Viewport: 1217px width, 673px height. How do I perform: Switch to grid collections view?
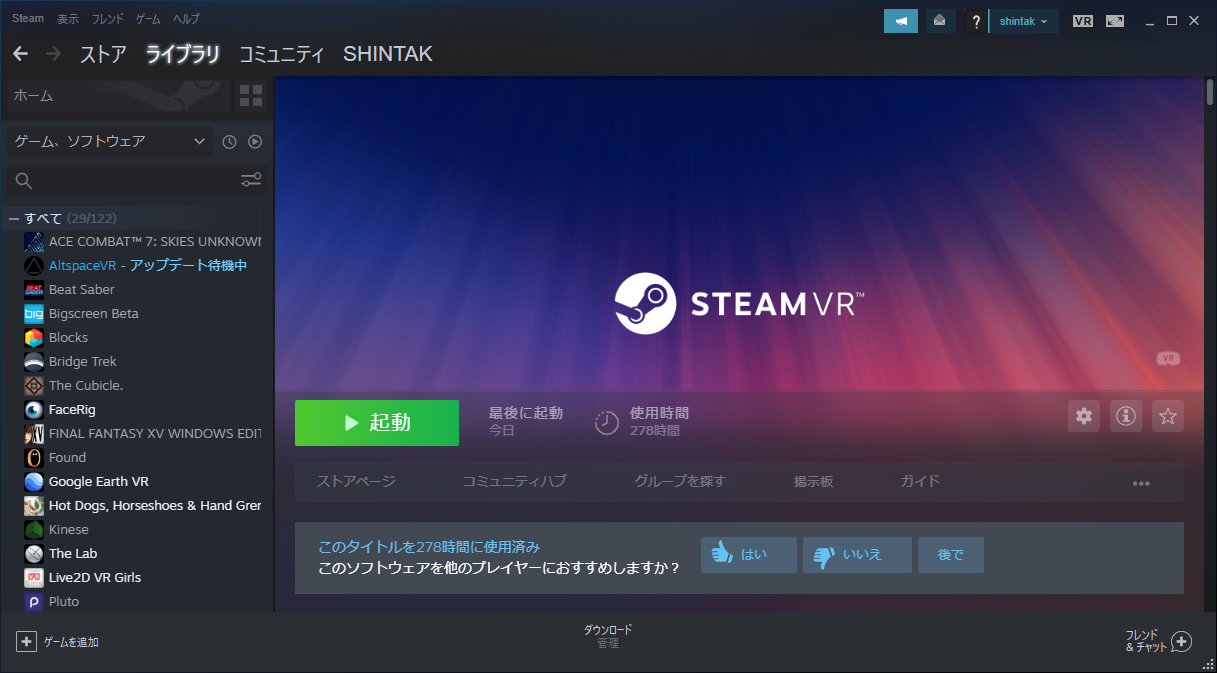[251, 96]
